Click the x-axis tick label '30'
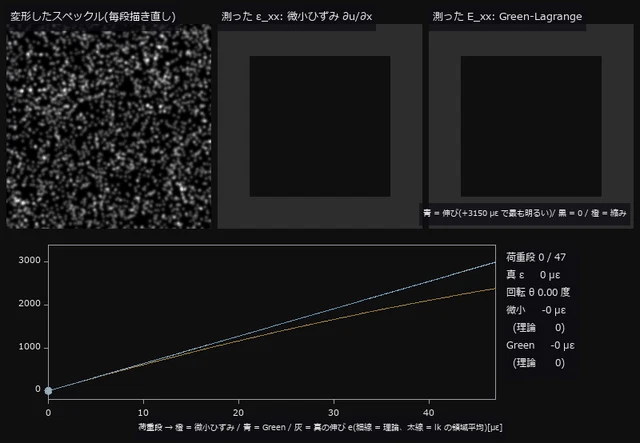Screen dimensions: 640x443 pyautogui.click(x=333, y=413)
